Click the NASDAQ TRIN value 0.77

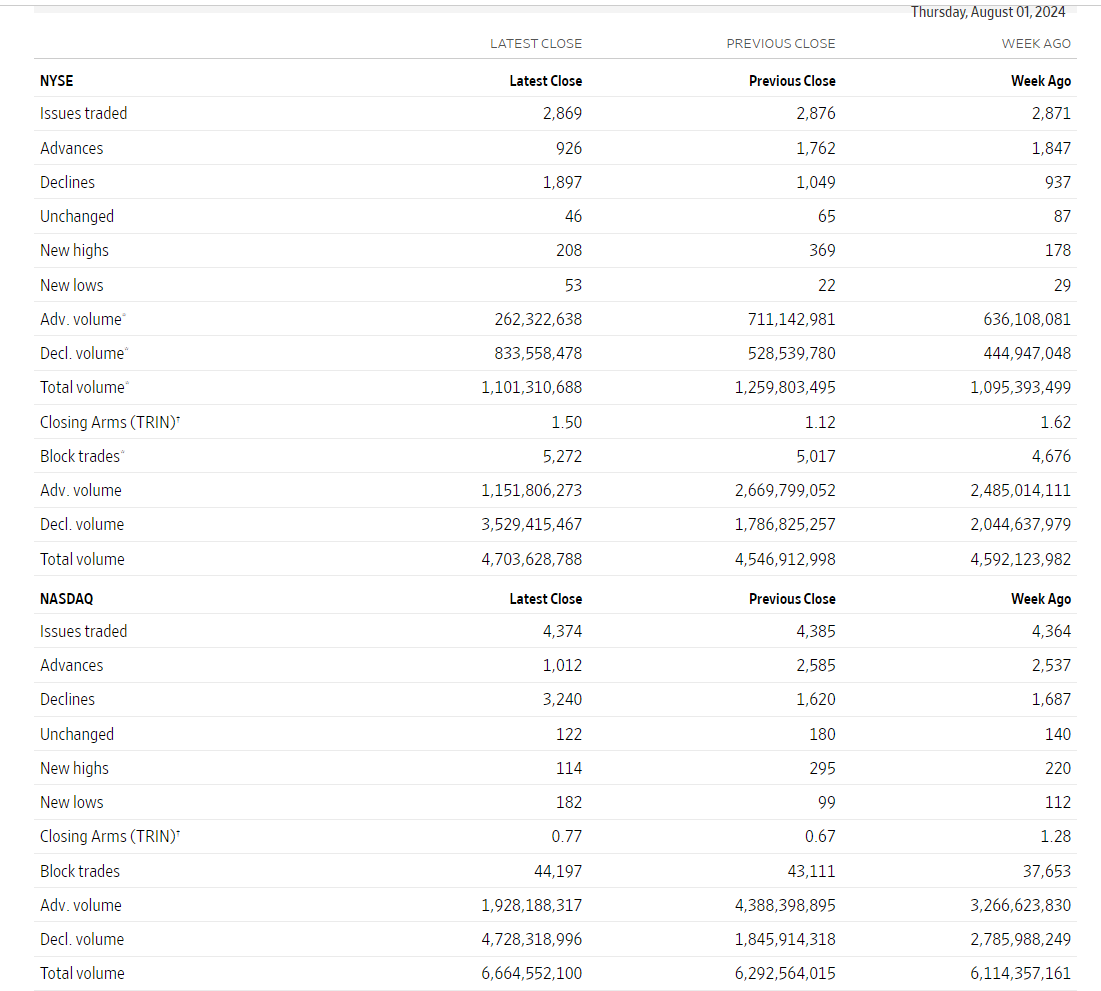coord(567,836)
